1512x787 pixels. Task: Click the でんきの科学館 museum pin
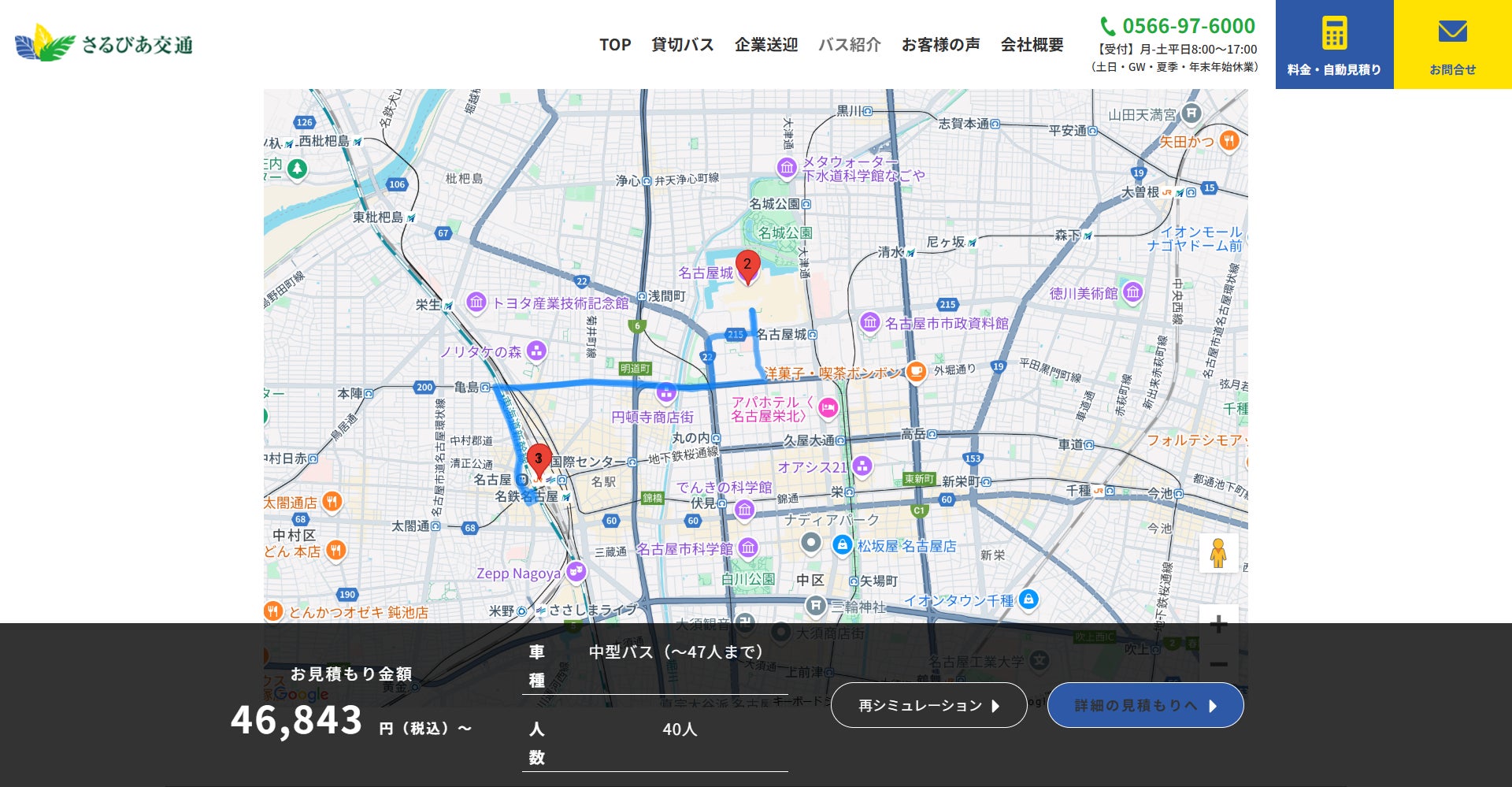(744, 510)
